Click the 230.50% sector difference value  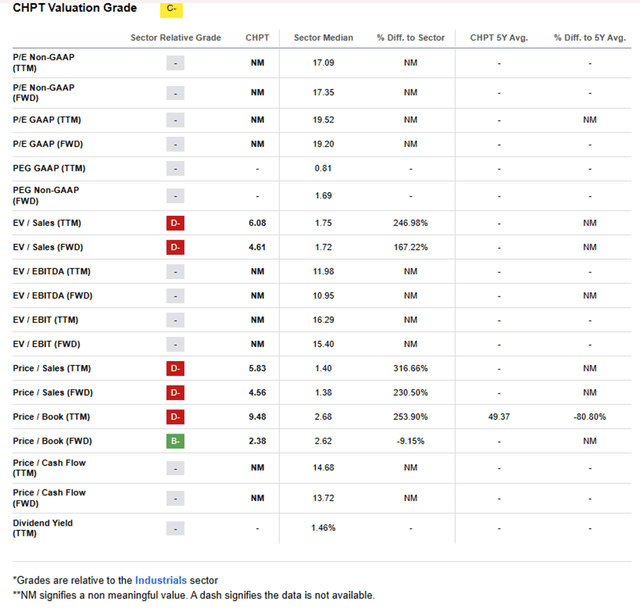tap(411, 393)
